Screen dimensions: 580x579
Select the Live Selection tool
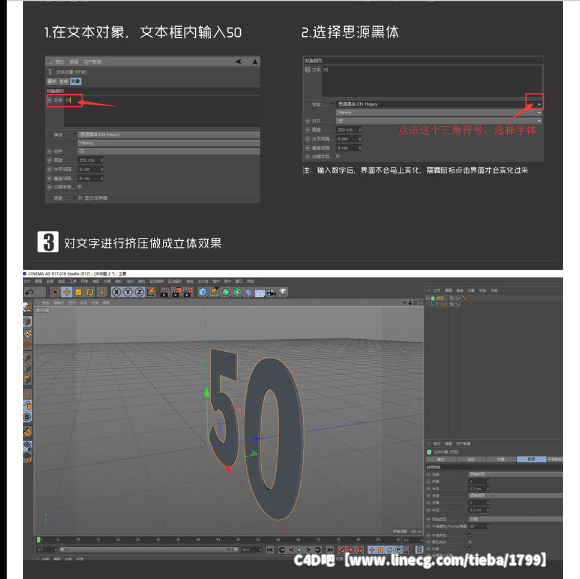click(x=55, y=292)
